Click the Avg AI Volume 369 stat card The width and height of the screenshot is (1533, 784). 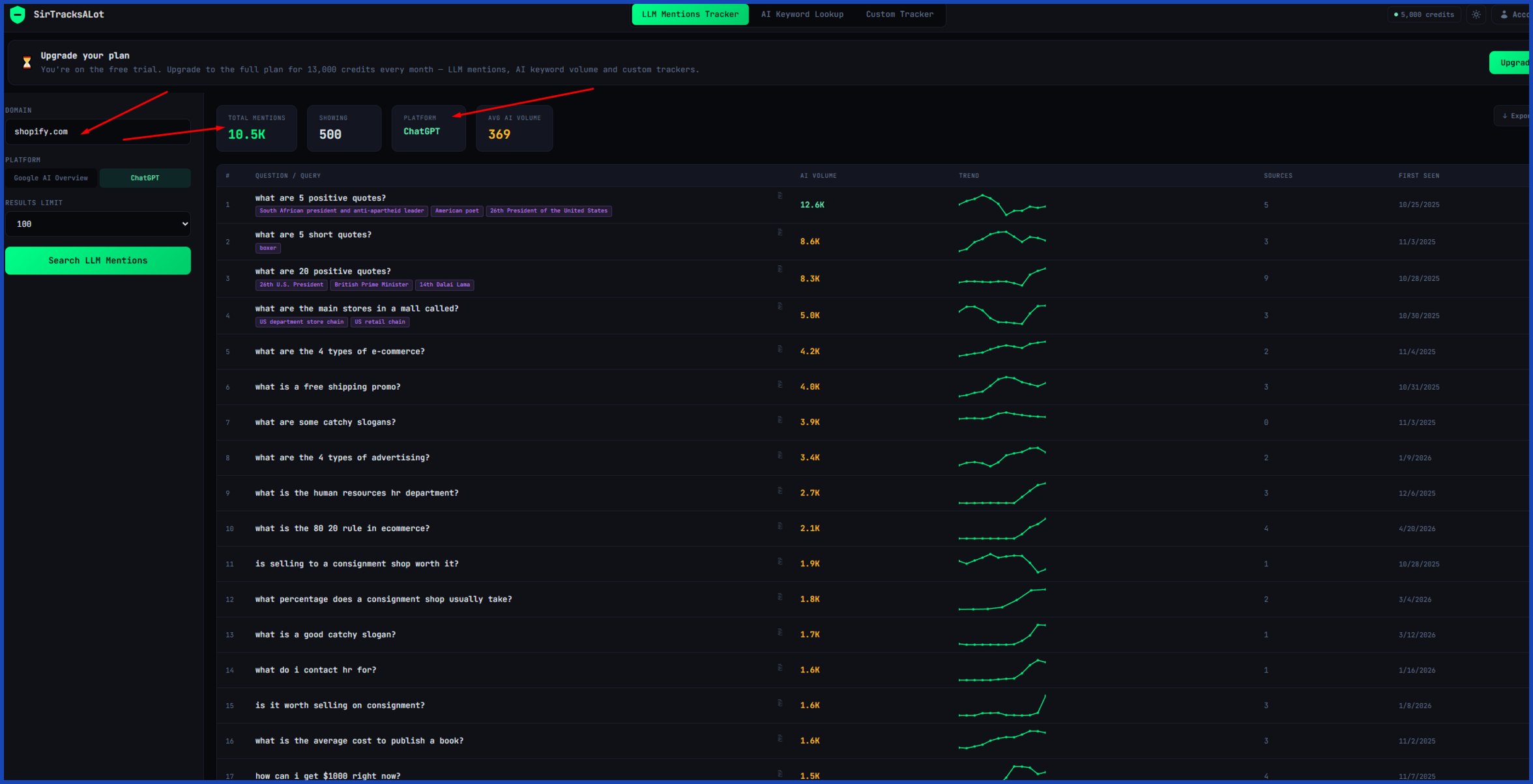514,128
